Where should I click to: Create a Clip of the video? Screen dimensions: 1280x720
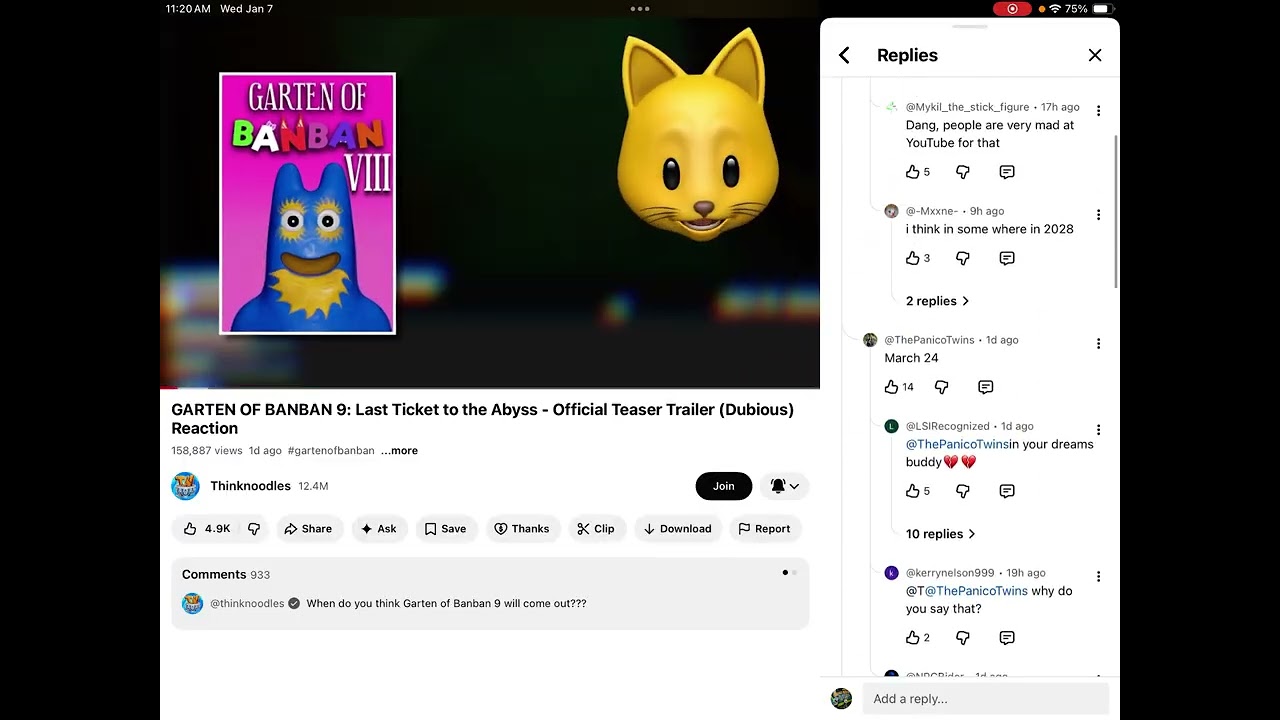pyautogui.click(x=596, y=529)
